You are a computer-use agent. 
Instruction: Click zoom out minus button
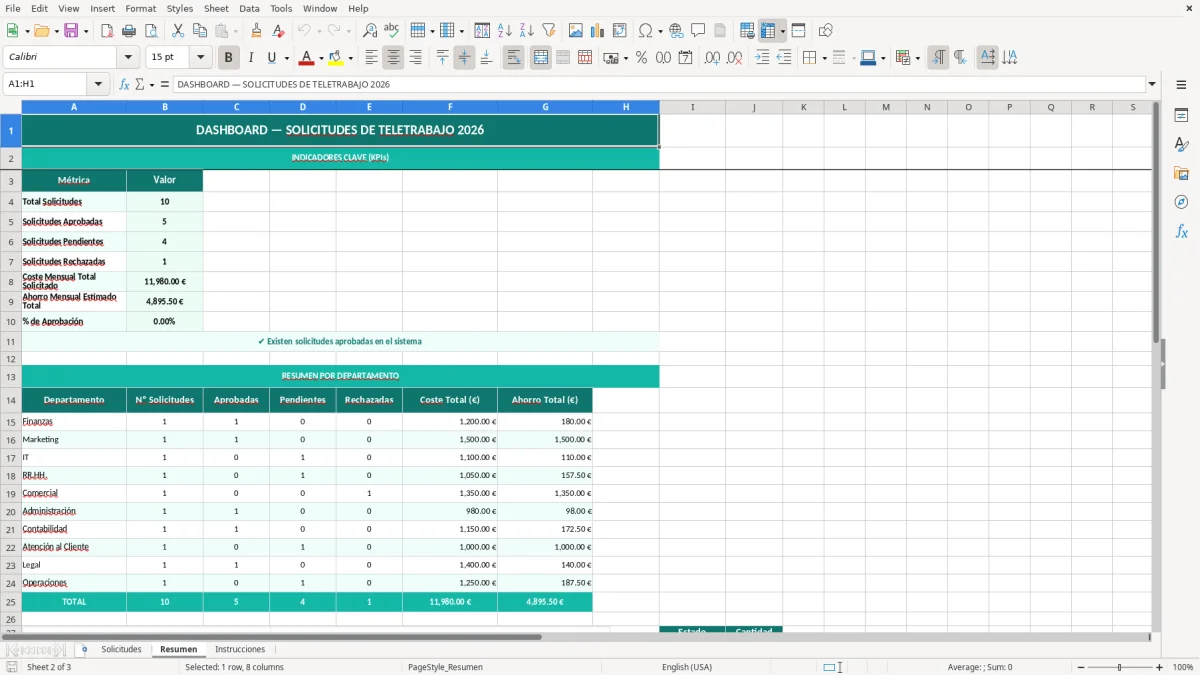tap(1081, 667)
